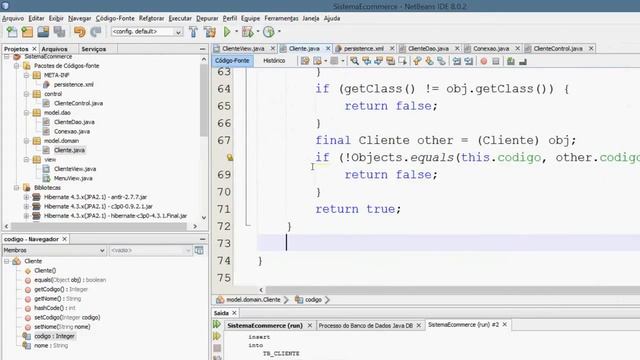Click the editor Find Selection magnifier icon
Viewport: 640px width, 360px height.
click(x=354, y=61)
